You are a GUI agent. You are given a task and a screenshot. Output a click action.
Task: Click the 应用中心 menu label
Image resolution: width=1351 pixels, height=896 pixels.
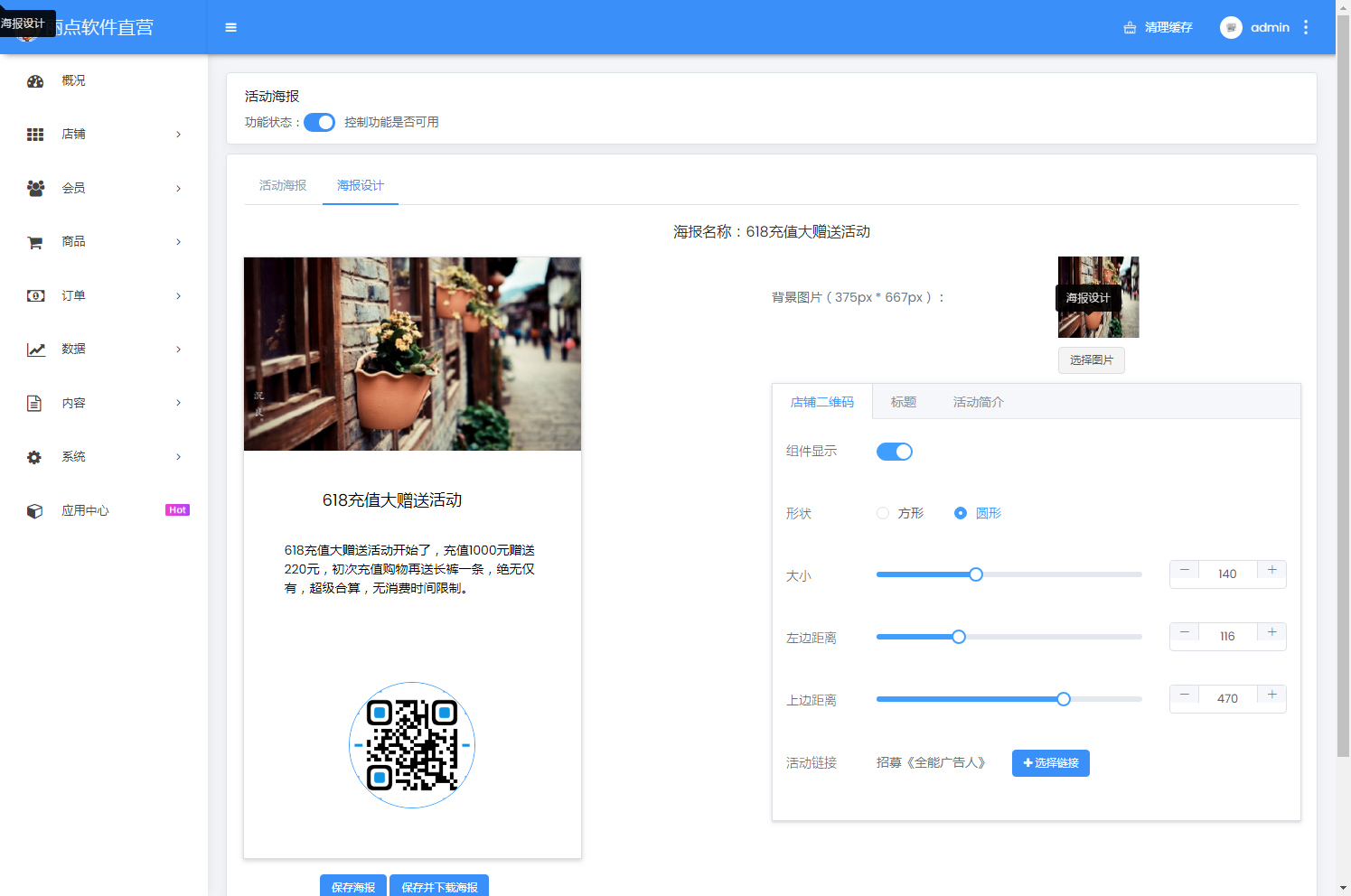click(x=85, y=510)
